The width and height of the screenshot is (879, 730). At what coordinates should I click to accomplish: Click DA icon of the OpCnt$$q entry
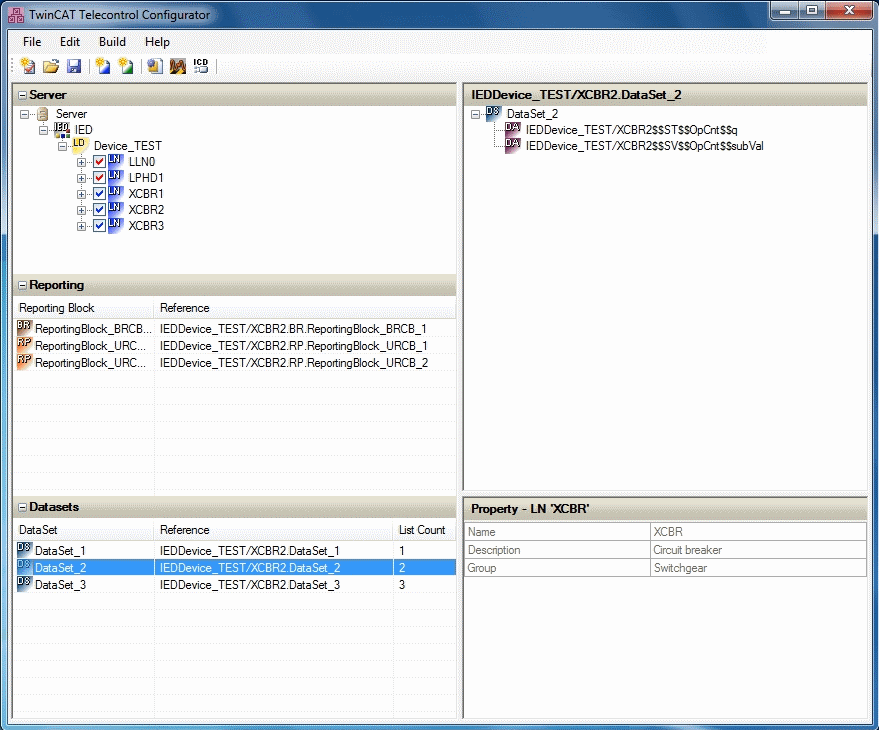pyautogui.click(x=512, y=130)
